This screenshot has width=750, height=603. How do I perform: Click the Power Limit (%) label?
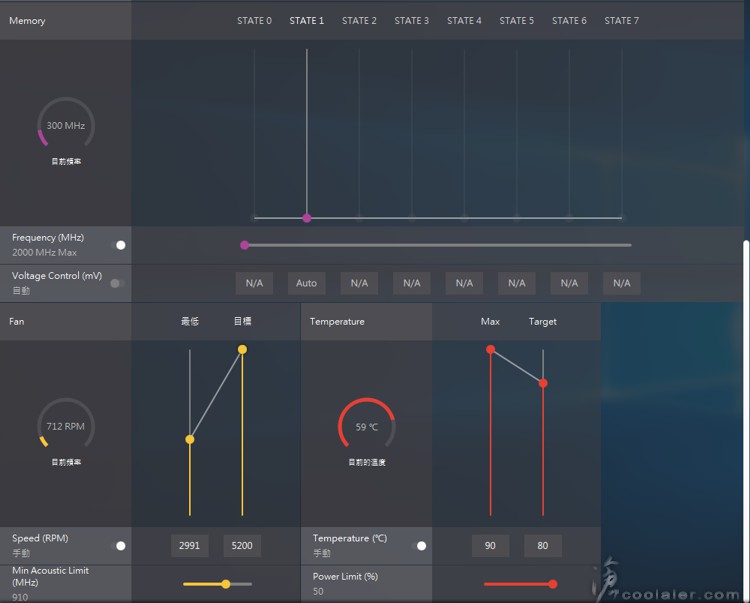[x=345, y=576]
